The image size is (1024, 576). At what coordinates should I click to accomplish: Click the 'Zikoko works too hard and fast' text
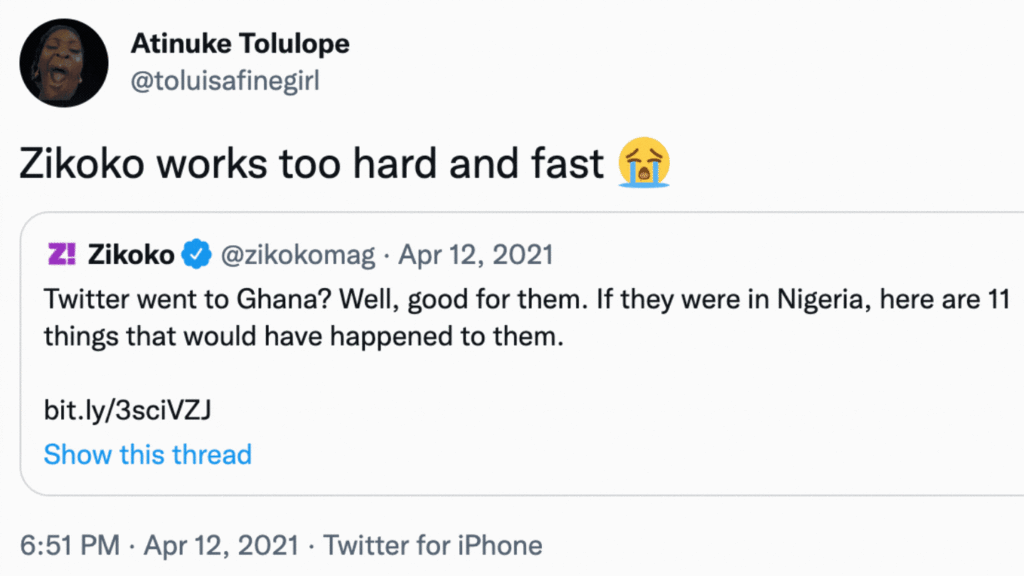(312, 164)
